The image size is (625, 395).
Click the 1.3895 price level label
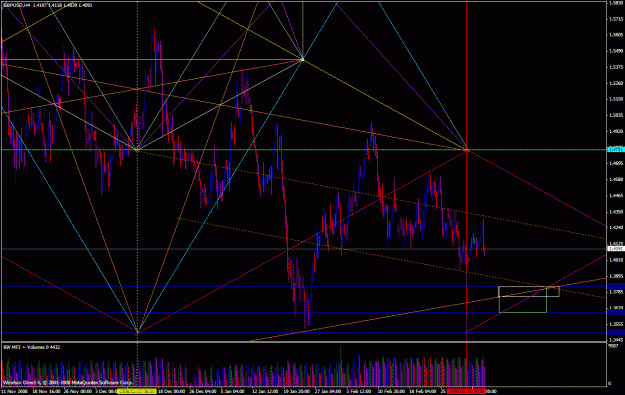click(x=617, y=276)
